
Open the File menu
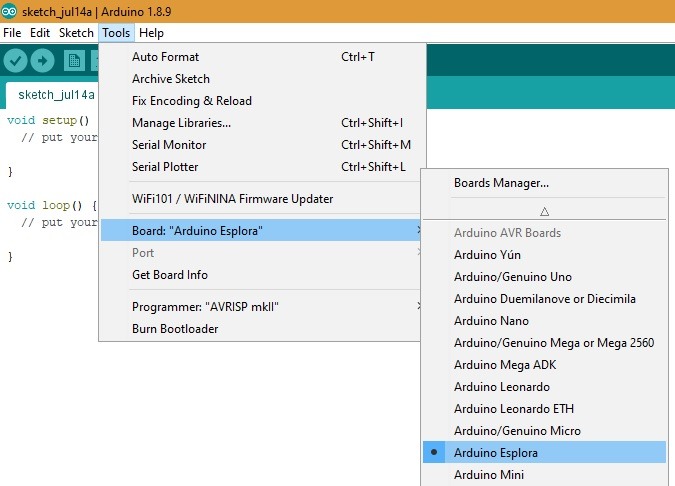12,33
